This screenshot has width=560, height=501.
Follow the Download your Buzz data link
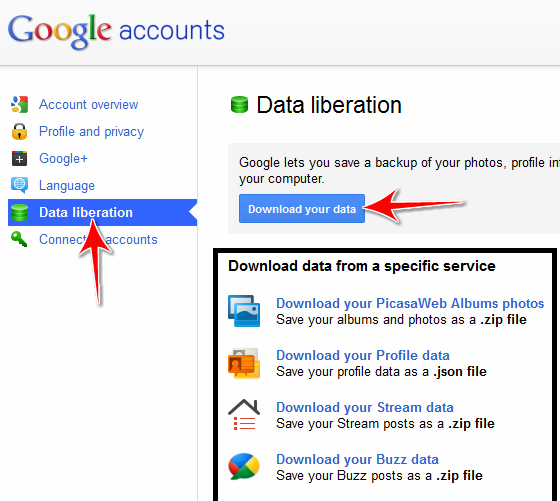[x=358, y=459]
